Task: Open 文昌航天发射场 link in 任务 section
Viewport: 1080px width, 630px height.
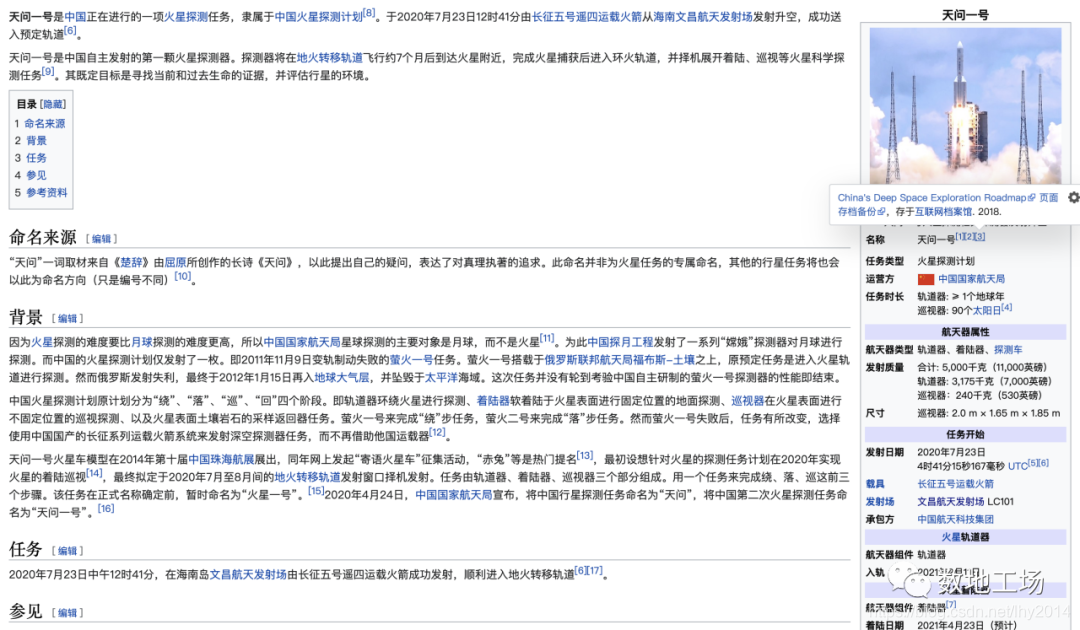Action: coord(248,574)
